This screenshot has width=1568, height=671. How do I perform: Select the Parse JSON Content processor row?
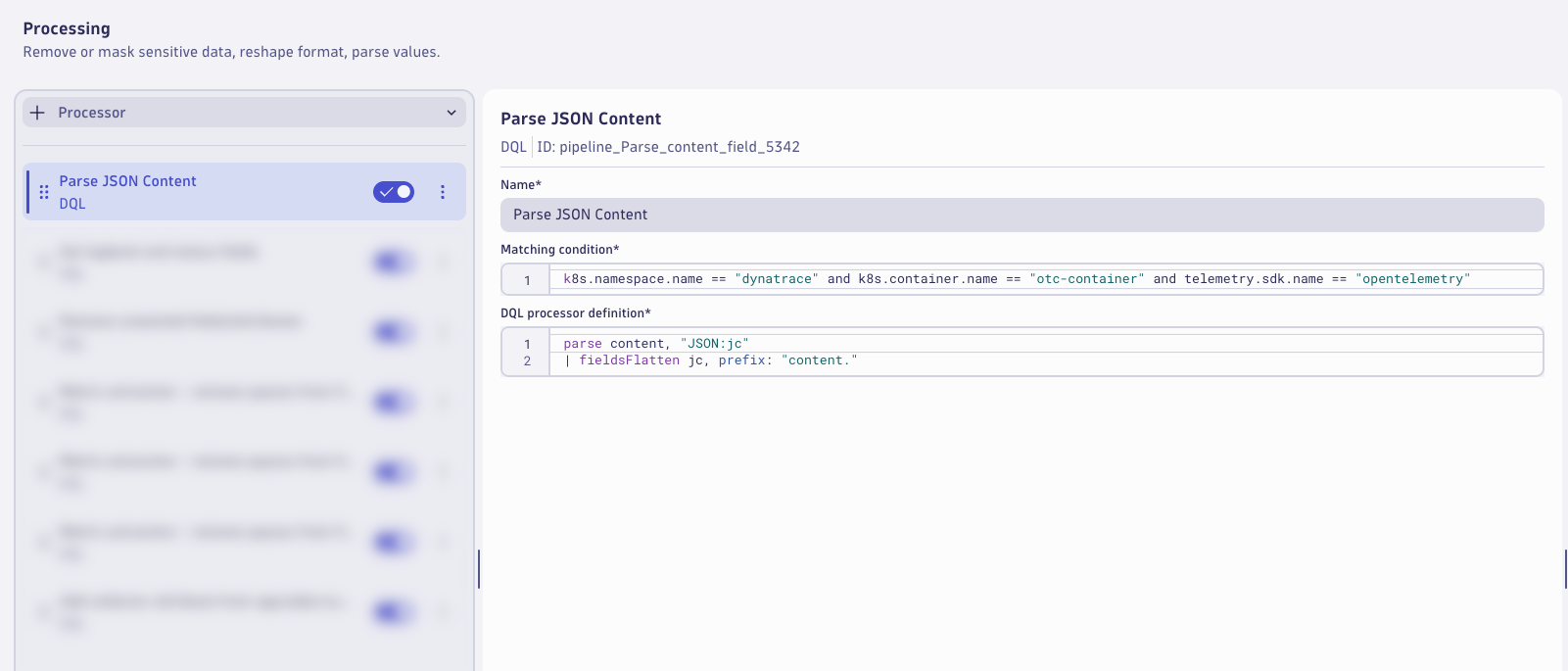(x=245, y=192)
